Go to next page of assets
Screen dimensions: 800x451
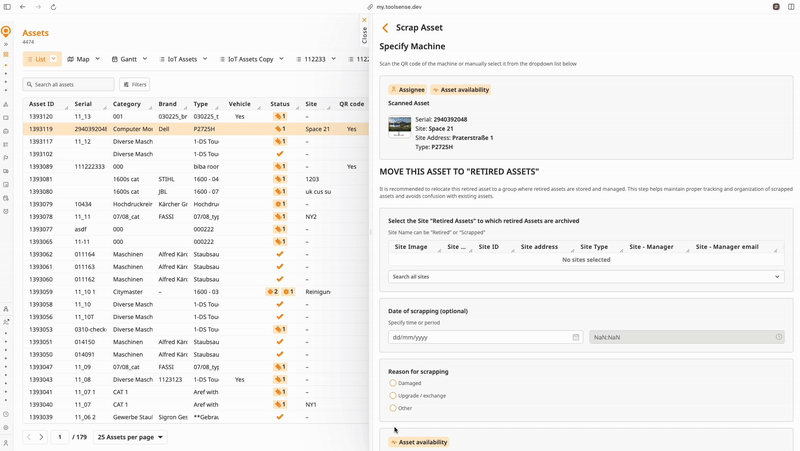coord(41,437)
